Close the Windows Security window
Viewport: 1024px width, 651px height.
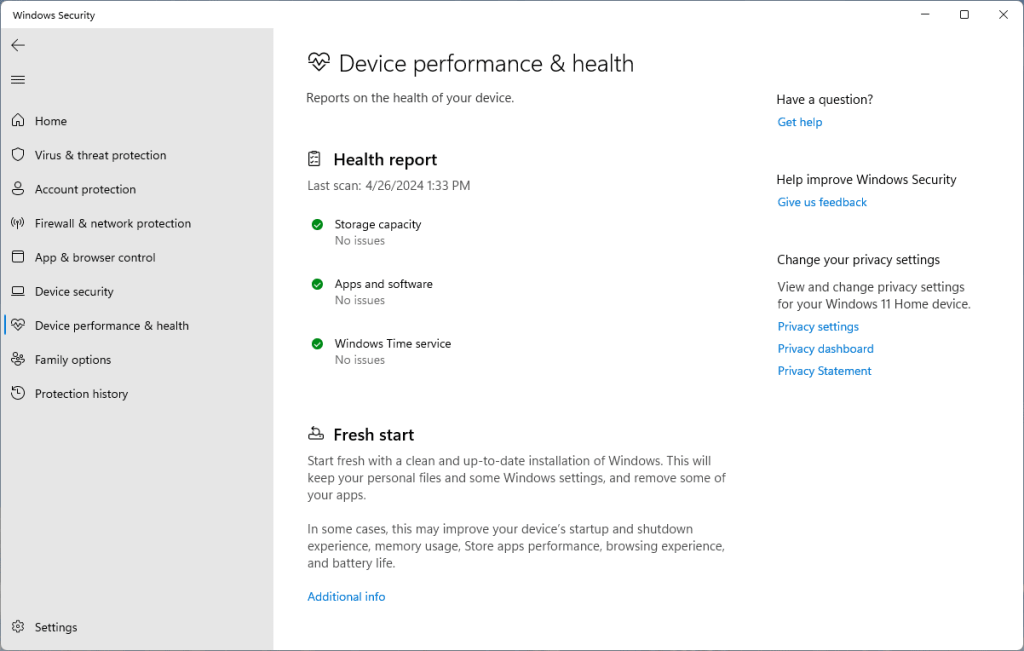[1003, 14]
